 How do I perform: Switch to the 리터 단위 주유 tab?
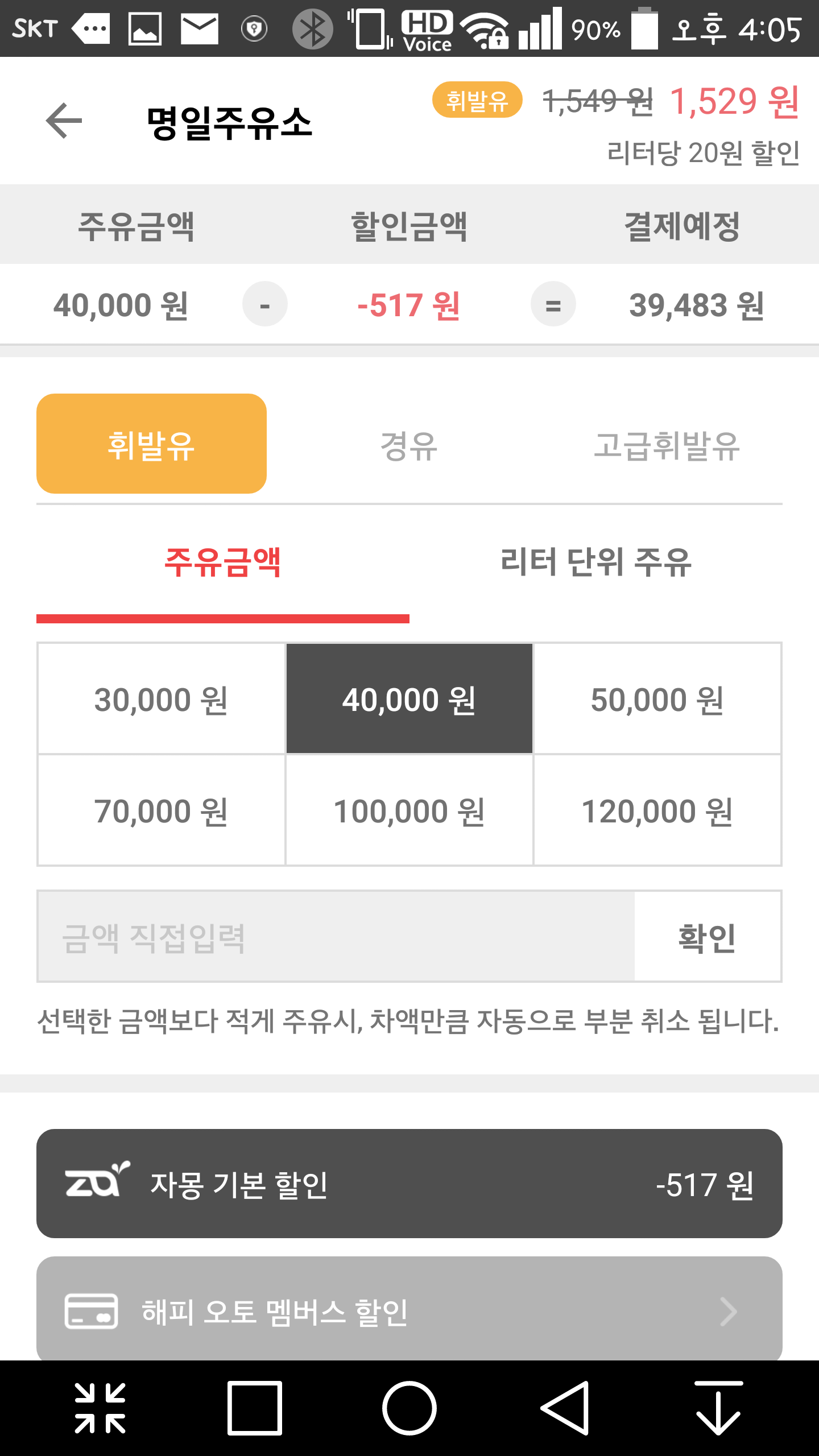595,563
